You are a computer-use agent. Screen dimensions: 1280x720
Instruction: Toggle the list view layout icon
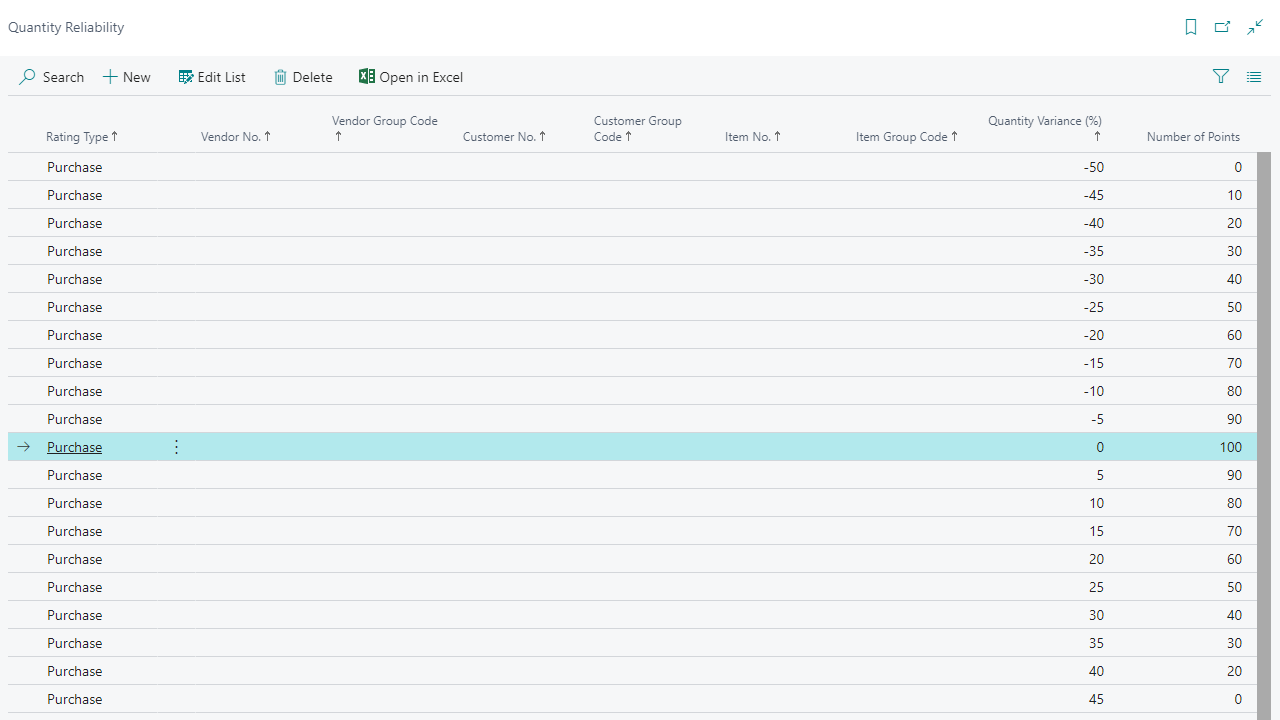click(1254, 77)
